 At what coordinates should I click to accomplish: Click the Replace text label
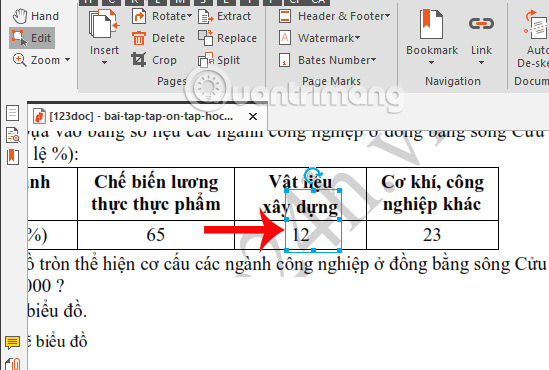(237, 38)
